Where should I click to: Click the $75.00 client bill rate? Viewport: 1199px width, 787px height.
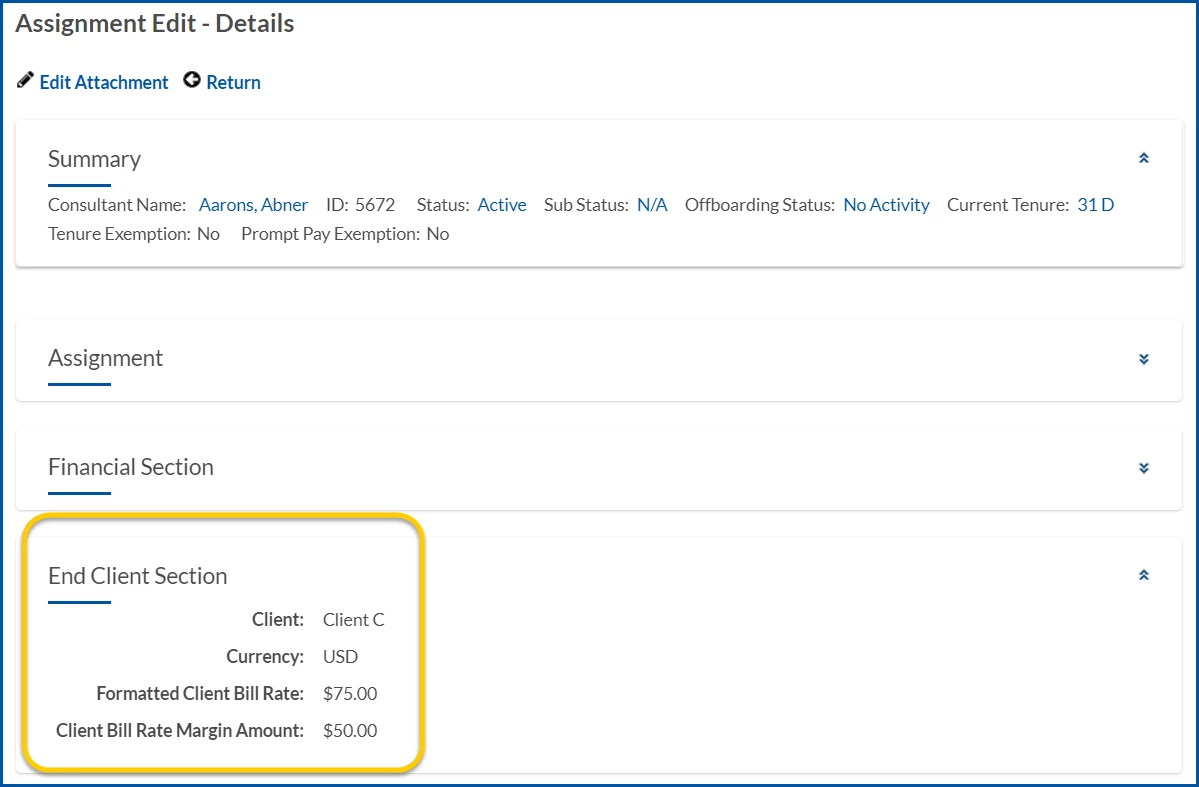[349, 694]
